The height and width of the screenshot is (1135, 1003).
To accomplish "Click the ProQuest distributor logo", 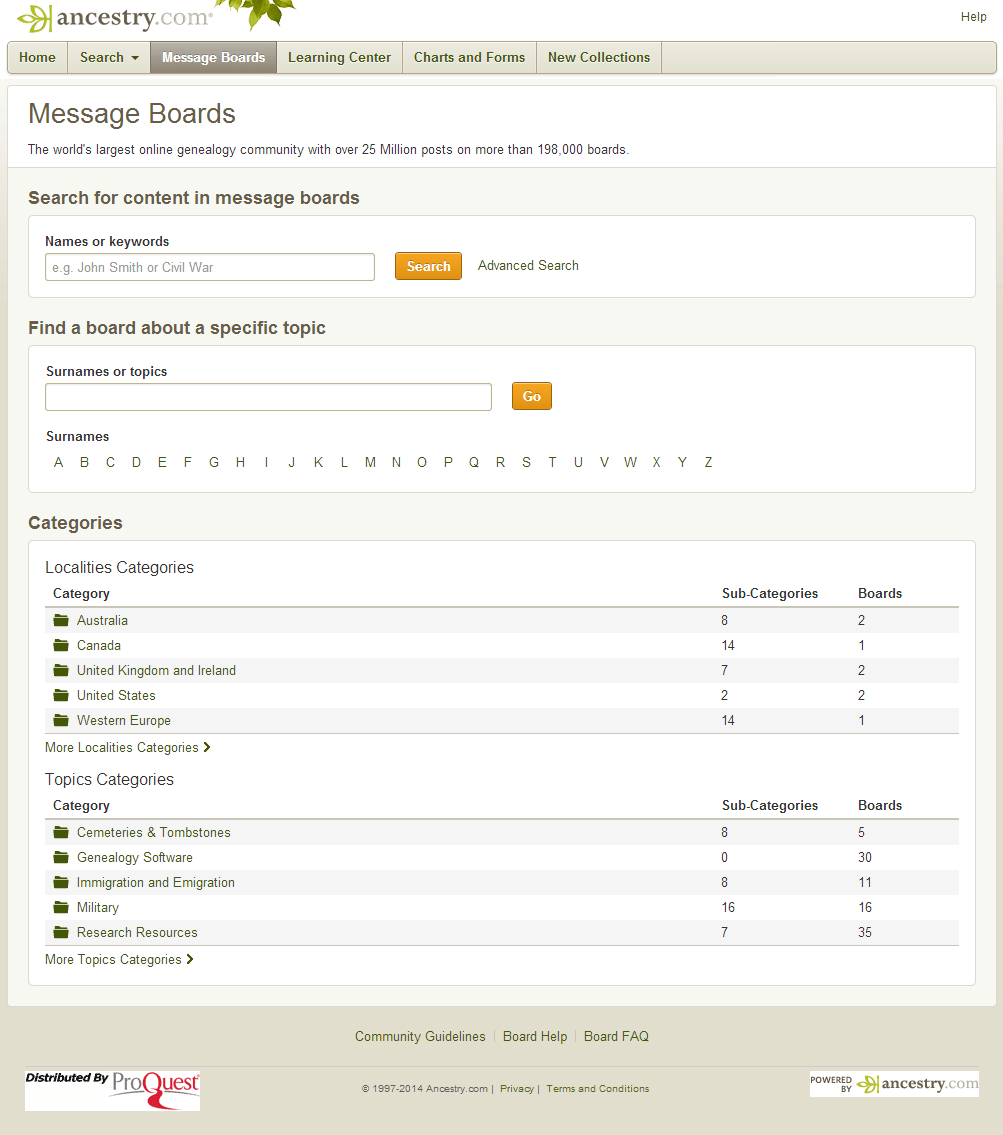I will (111, 1089).
